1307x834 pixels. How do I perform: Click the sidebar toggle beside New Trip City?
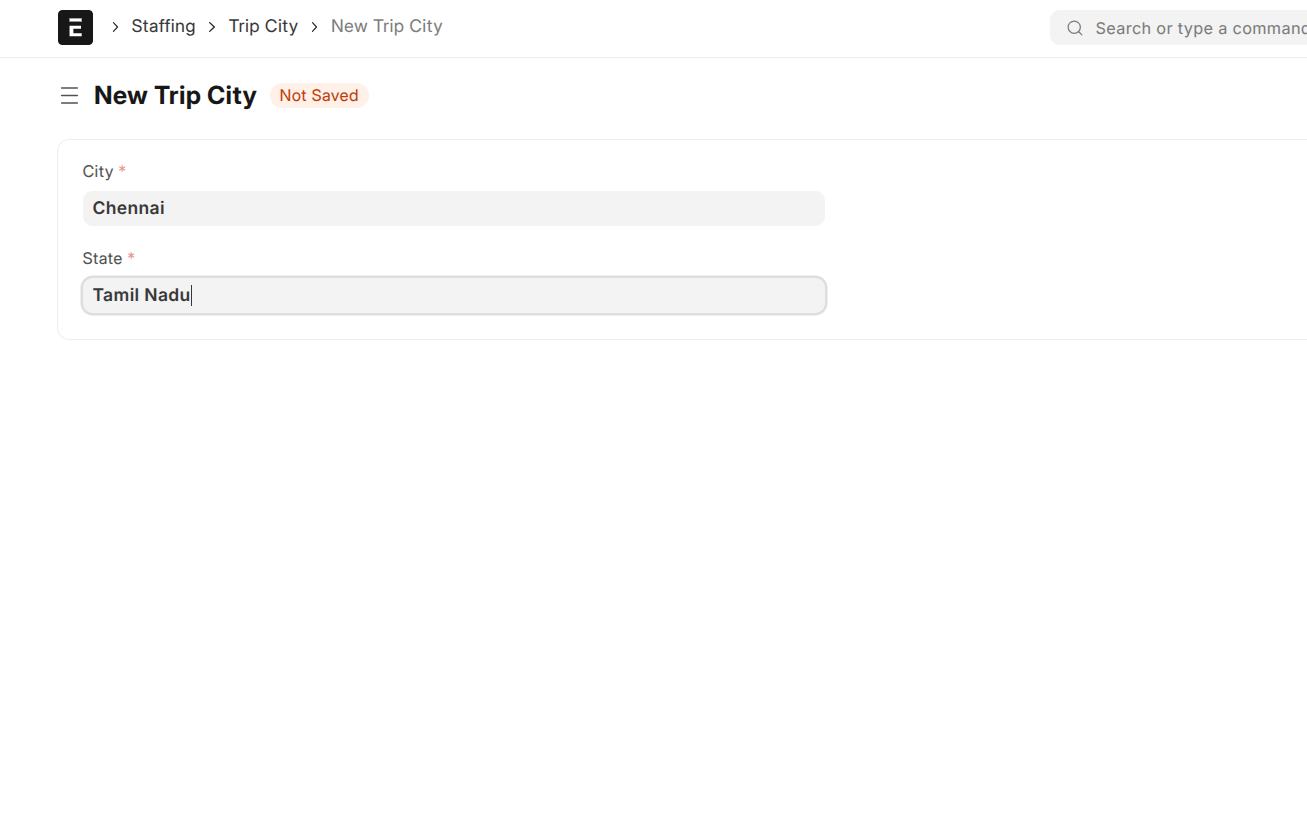(x=68, y=95)
